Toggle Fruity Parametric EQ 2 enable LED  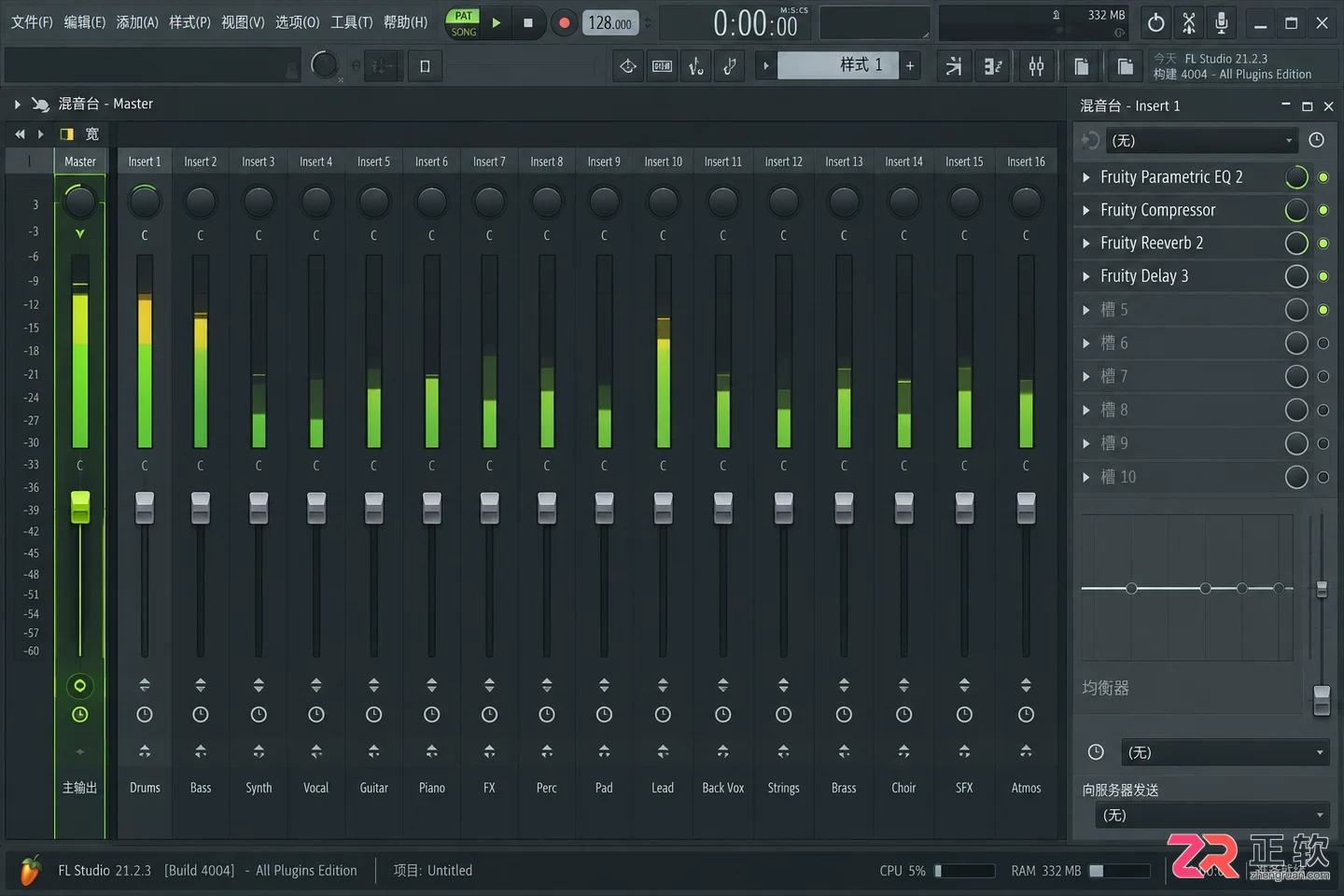(x=1323, y=177)
